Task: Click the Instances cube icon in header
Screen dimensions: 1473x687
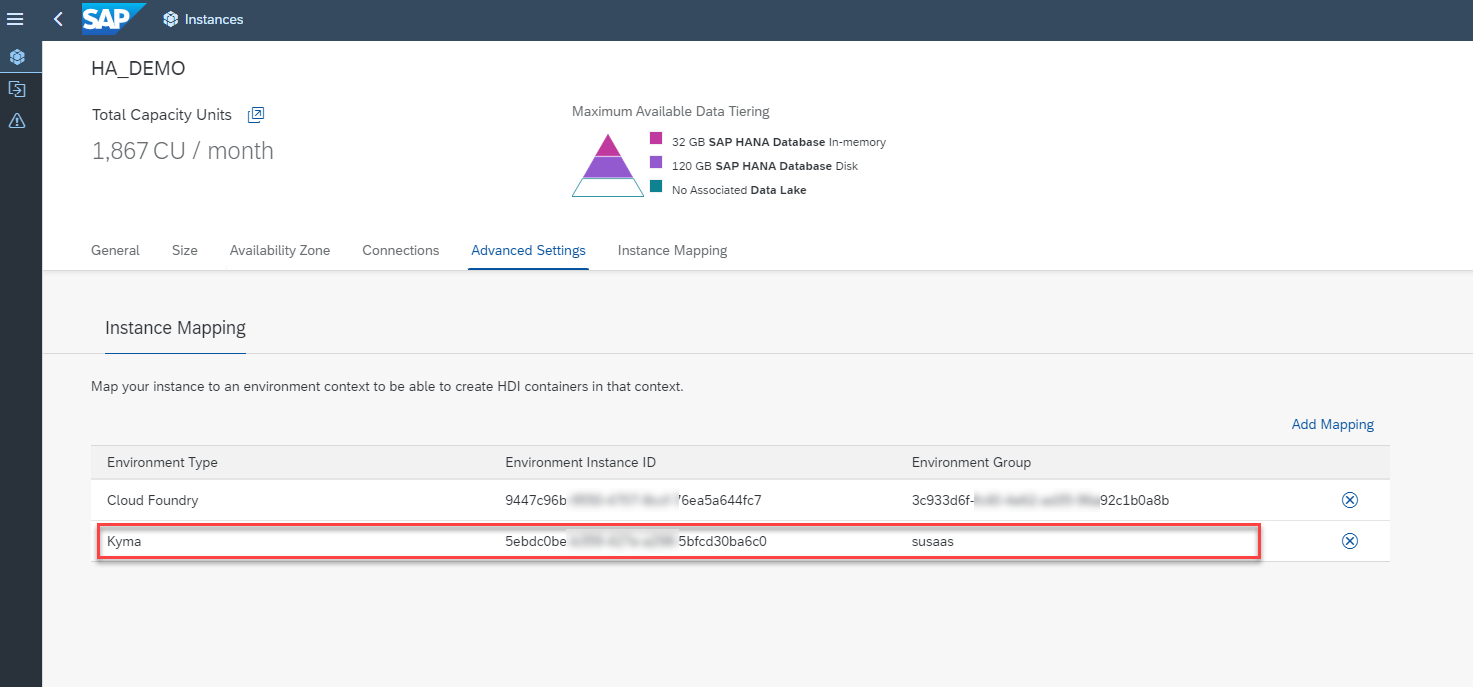Action: (x=171, y=19)
